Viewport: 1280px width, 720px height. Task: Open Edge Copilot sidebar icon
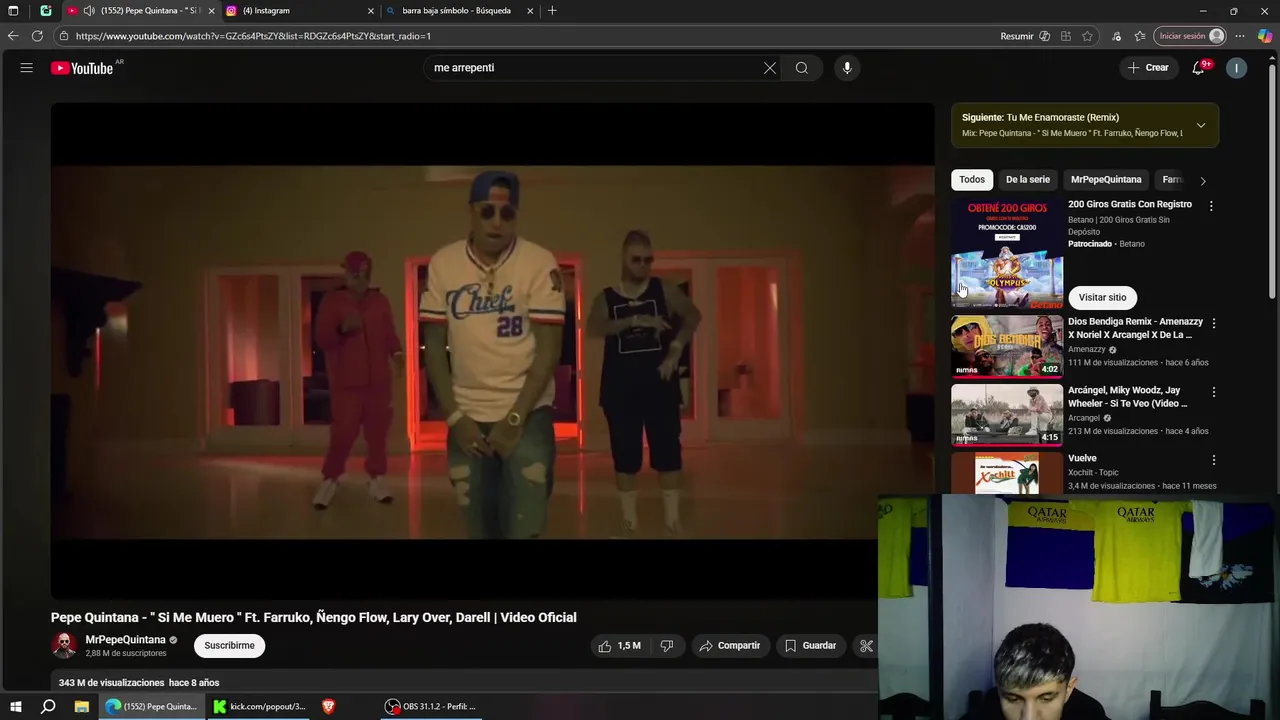click(1265, 36)
